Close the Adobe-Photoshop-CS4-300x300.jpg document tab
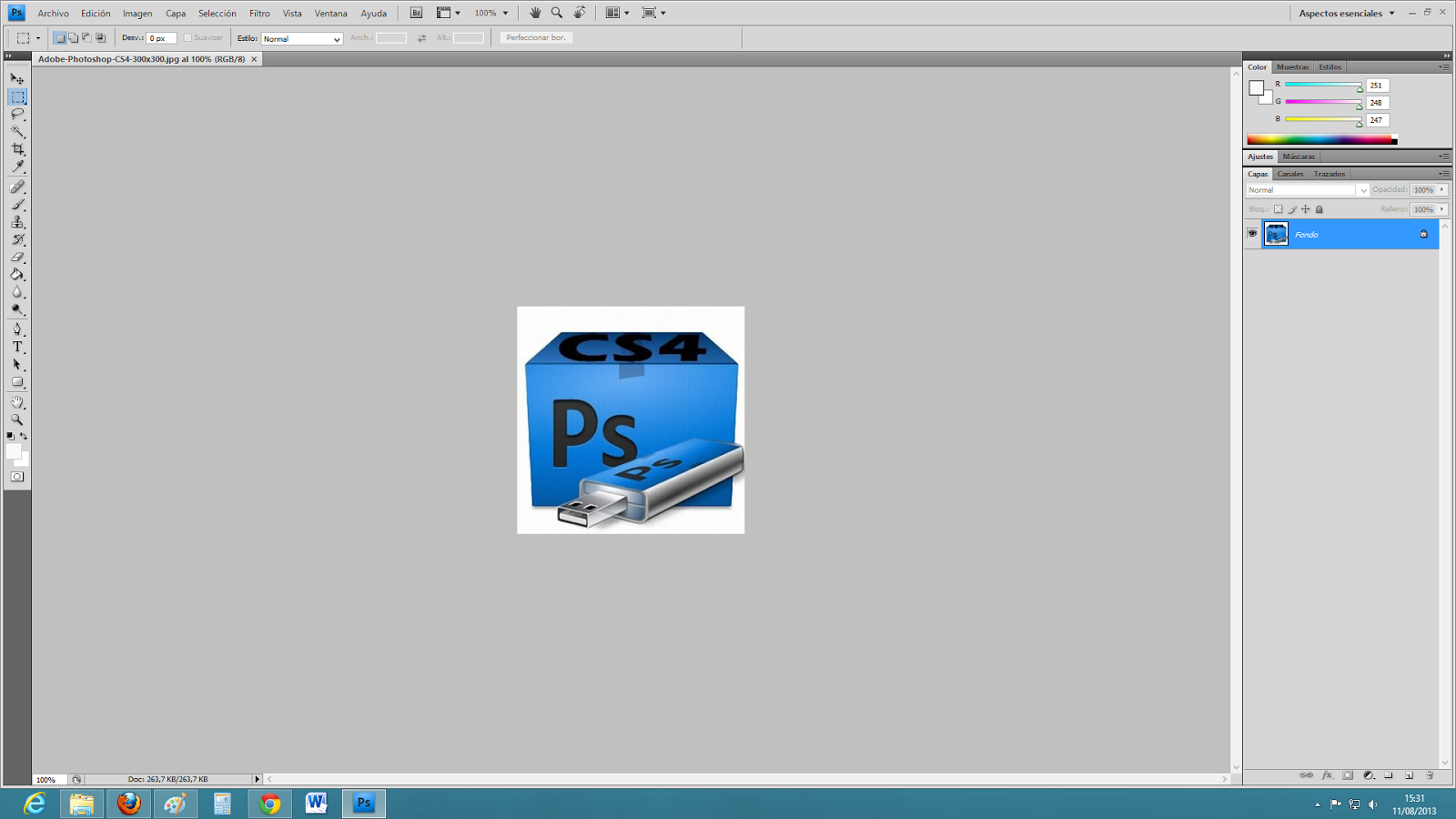 click(254, 59)
